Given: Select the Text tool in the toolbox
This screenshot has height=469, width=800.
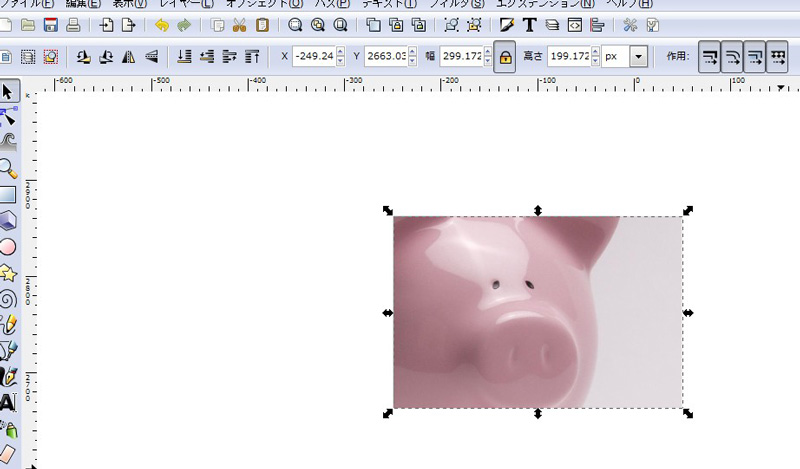Looking at the screenshot, I should coord(8,403).
